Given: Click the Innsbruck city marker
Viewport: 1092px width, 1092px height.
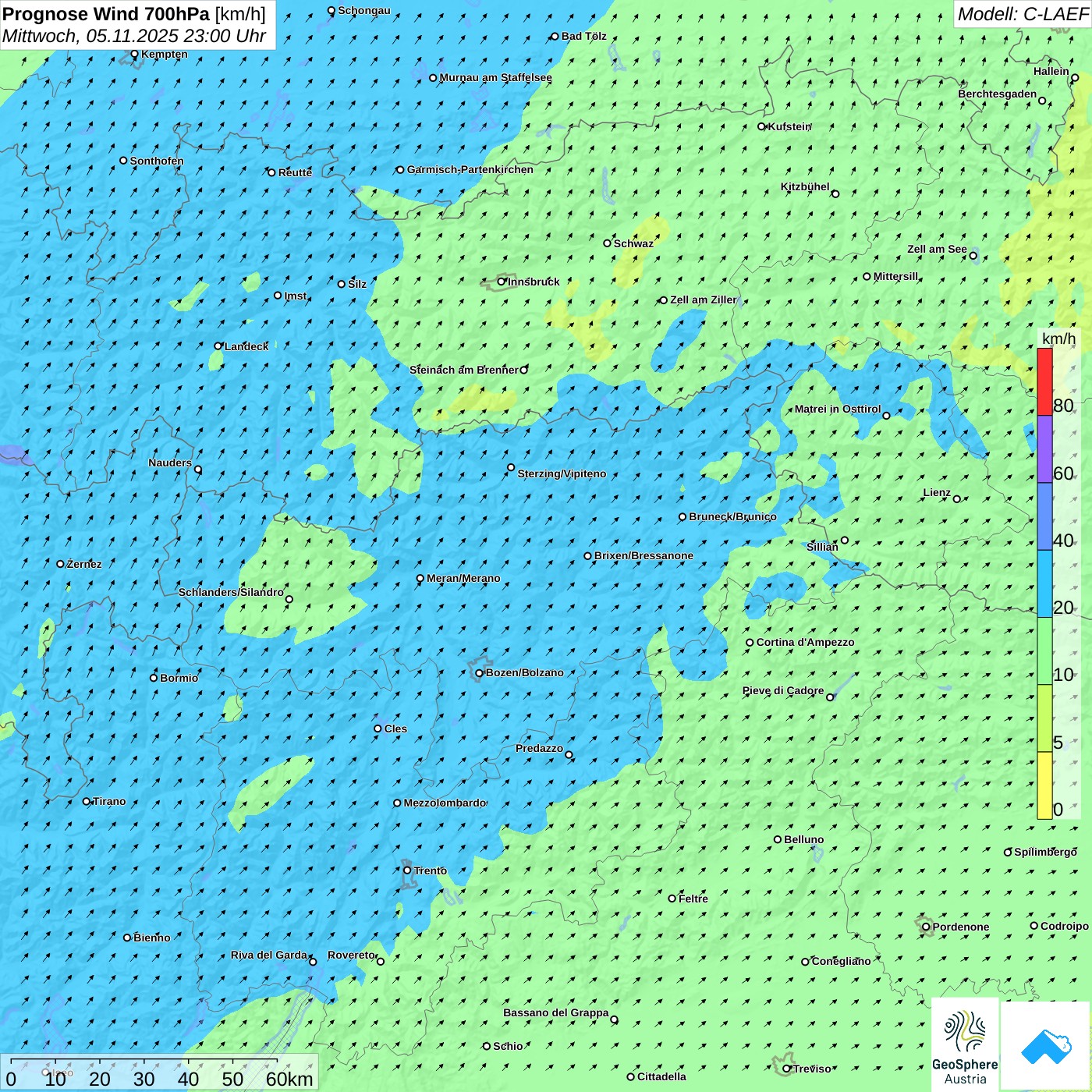Looking at the screenshot, I should pyautogui.click(x=502, y=282).
